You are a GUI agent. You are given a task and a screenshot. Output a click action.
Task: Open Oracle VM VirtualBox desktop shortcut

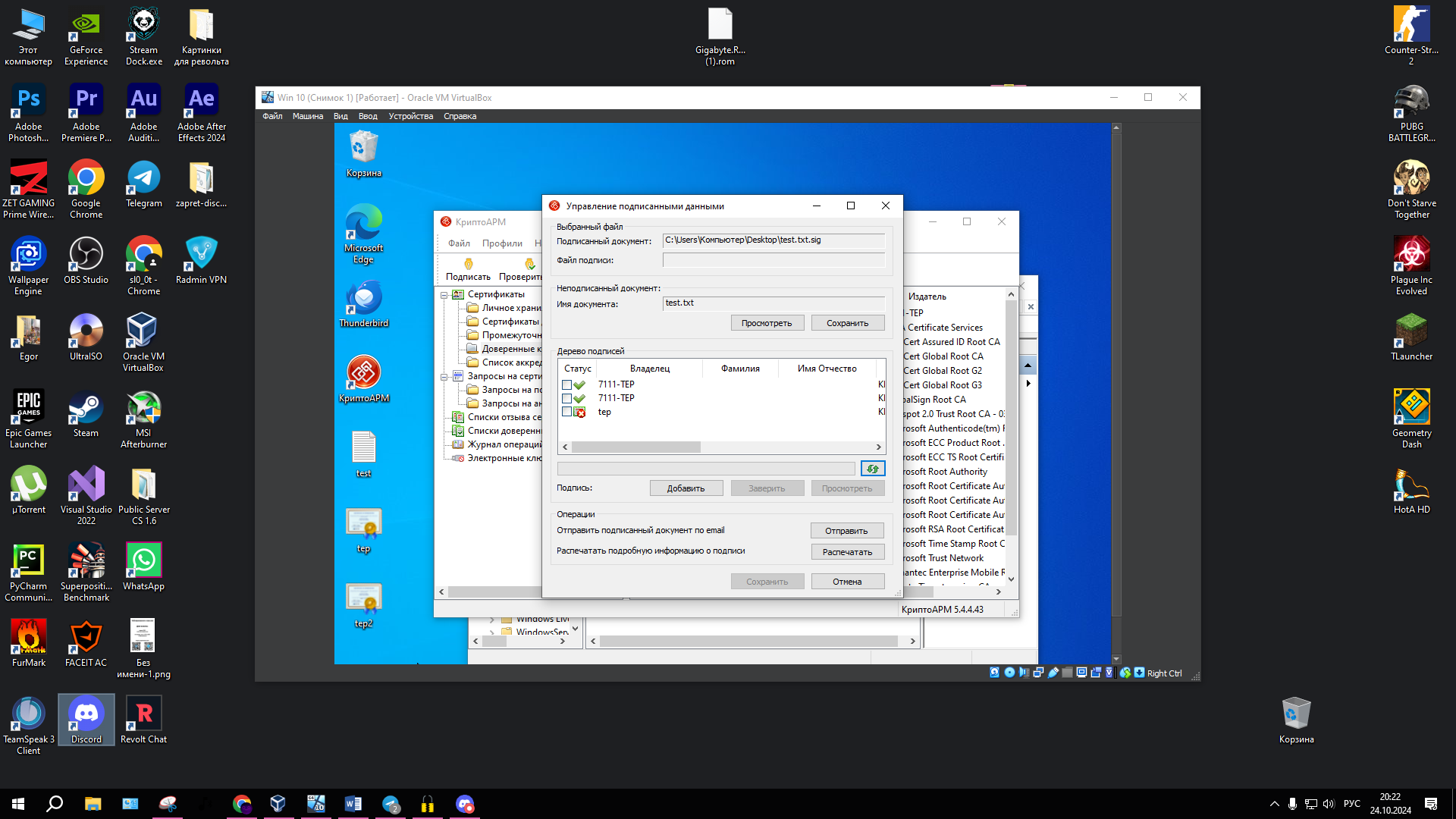point(143,342)
